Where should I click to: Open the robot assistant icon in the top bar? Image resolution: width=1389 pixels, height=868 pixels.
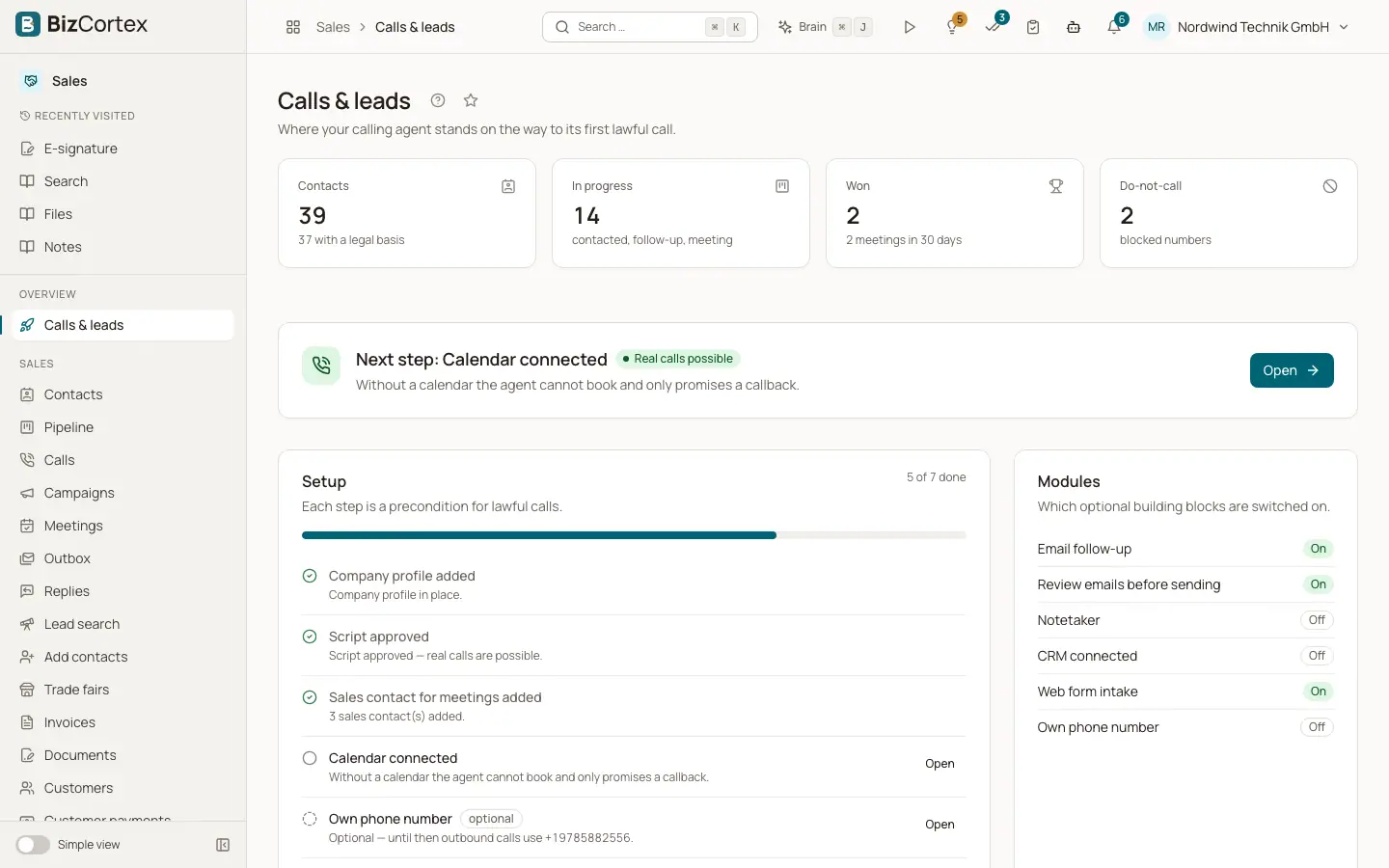(1074, 27)
